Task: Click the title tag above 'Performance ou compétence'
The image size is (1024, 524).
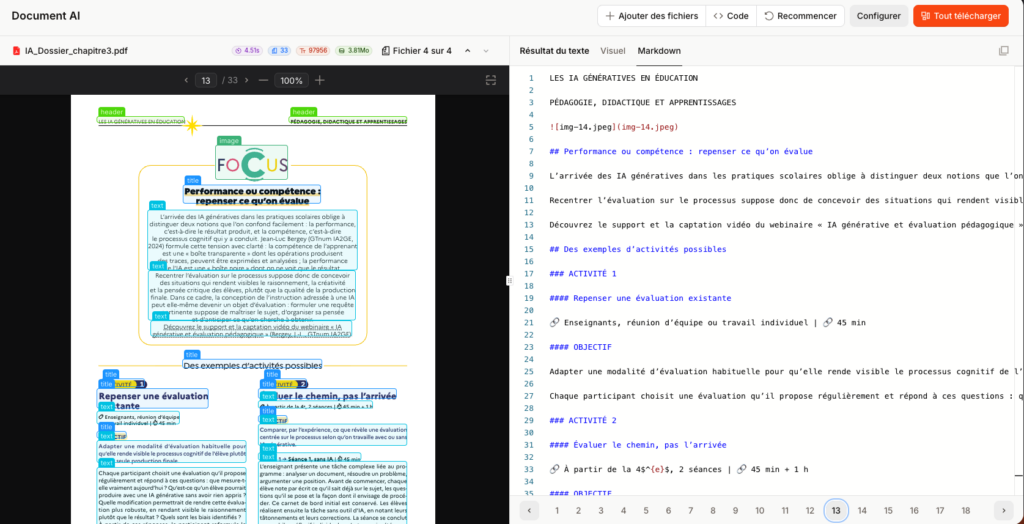Action: point(193,180)
